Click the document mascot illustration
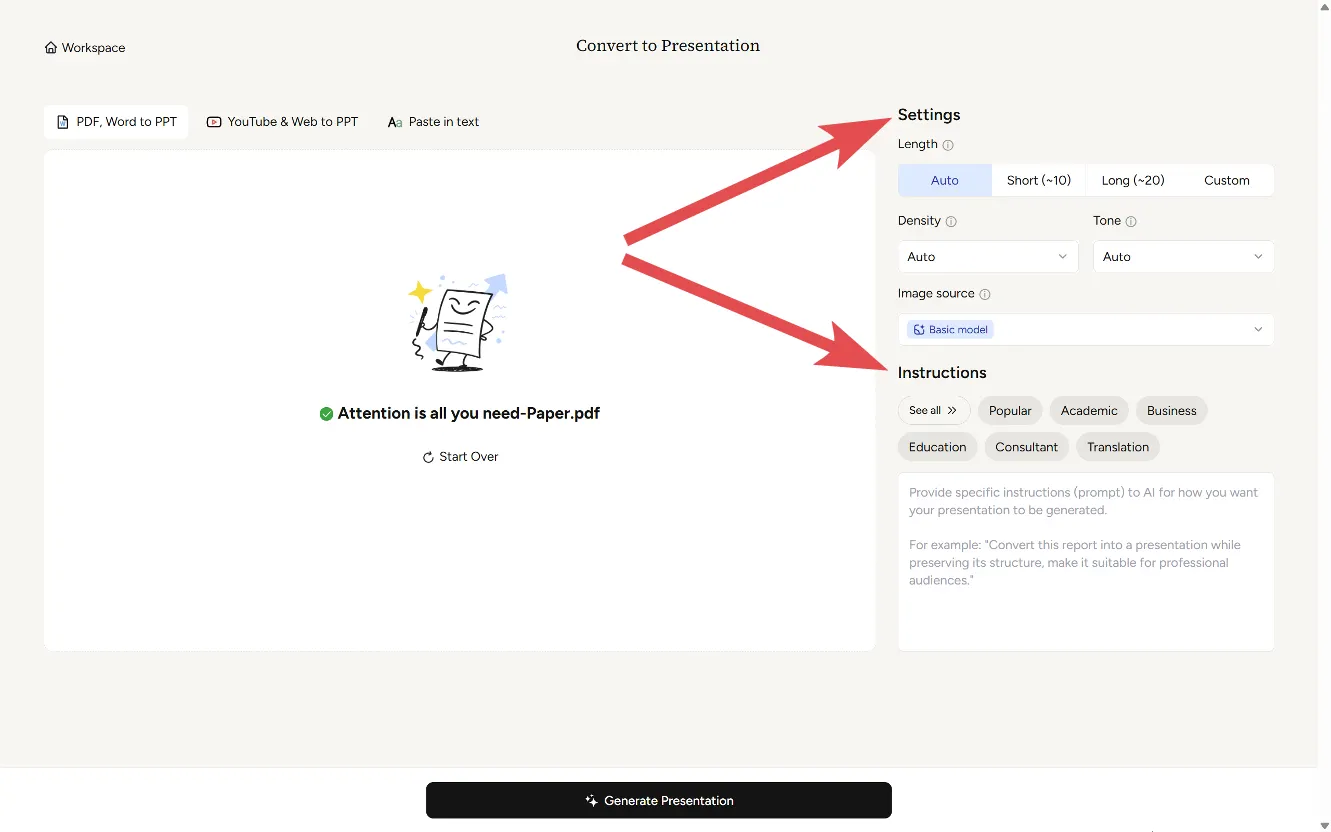The width and height of the screenshot is (1331, 832). point(459,323)
